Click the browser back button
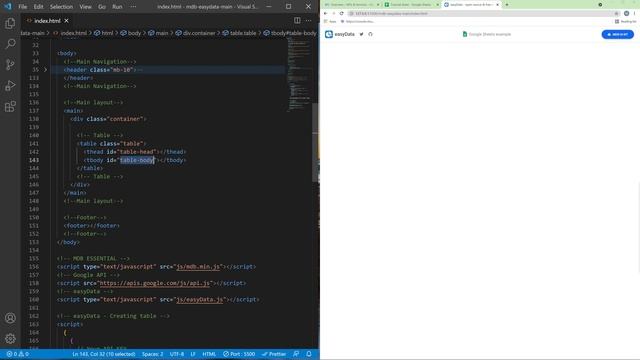Screen dimensions: 640x360 pos(325,13)
